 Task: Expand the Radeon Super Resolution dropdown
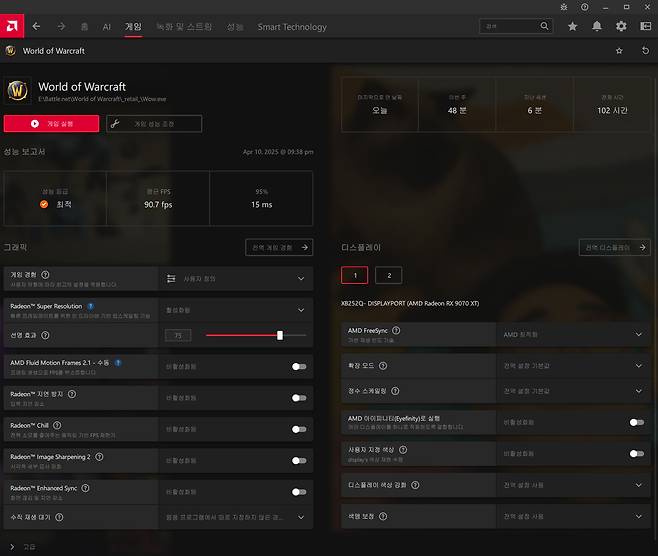click(301, 309)
